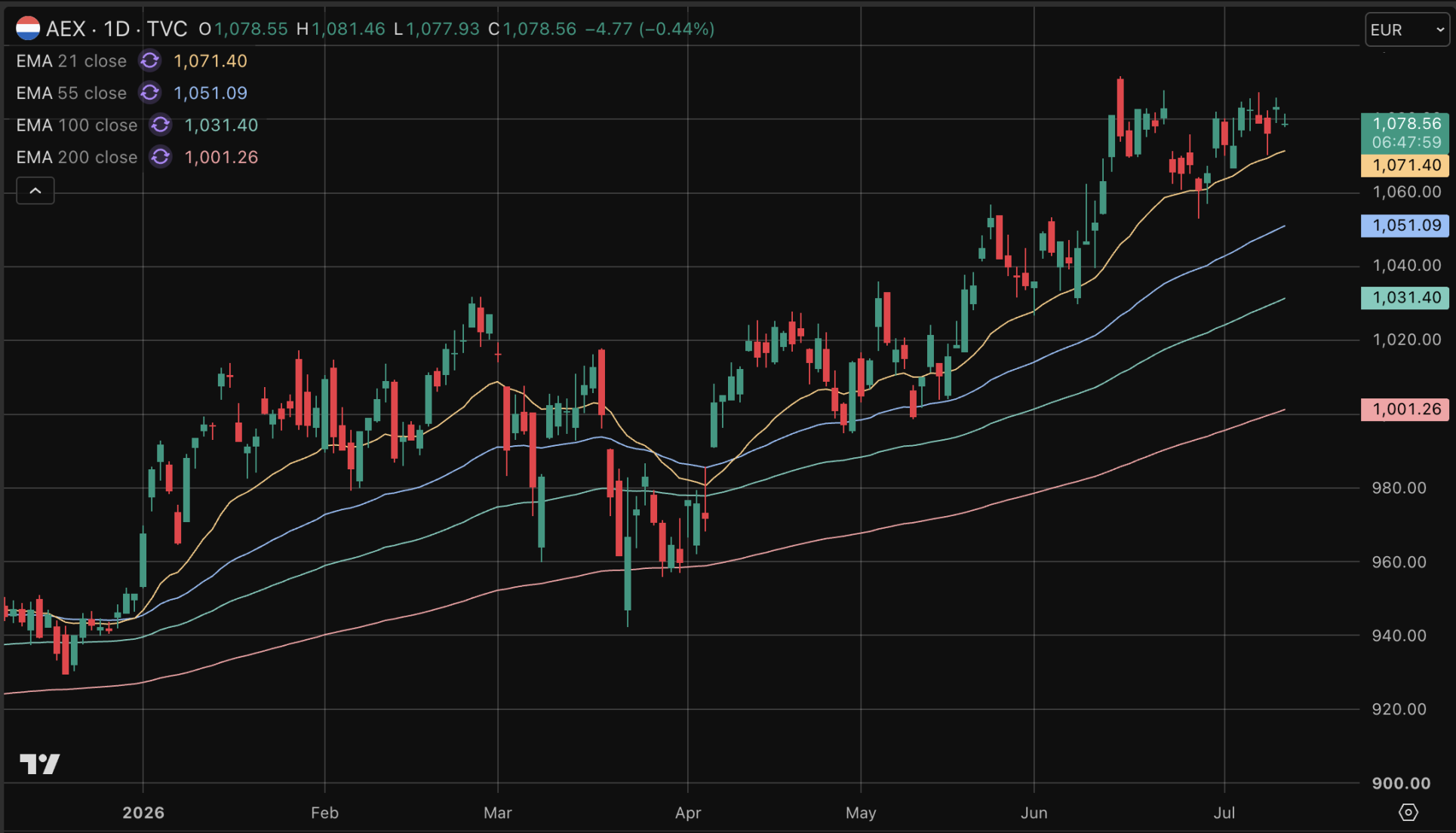Image resolution: width=1456 pixels, height=833 pixels.
Task: Select the EMA 200 close indicator label
Action: tap(77, 157)
